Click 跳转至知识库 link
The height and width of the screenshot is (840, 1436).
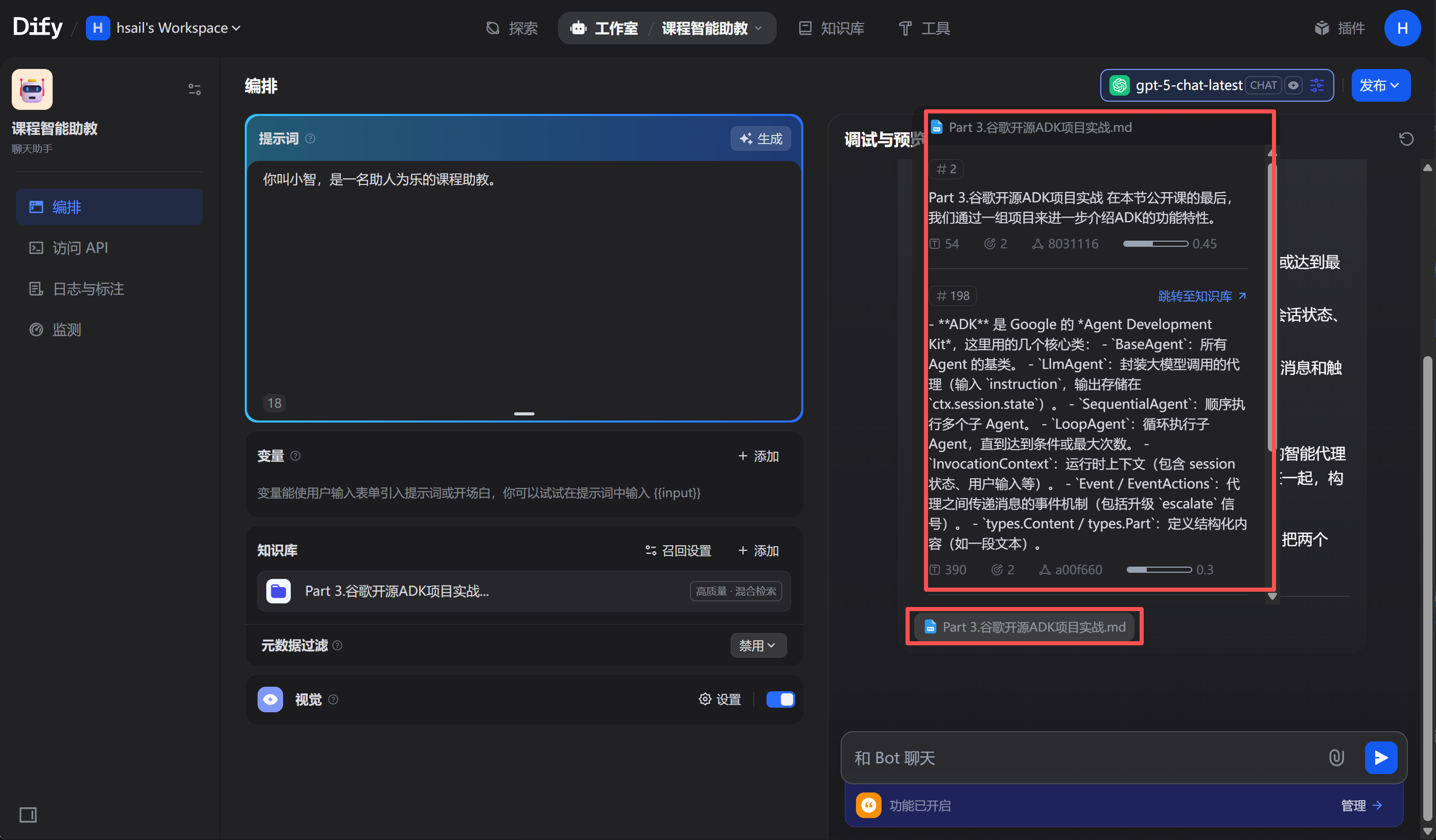coord(1202,296)
